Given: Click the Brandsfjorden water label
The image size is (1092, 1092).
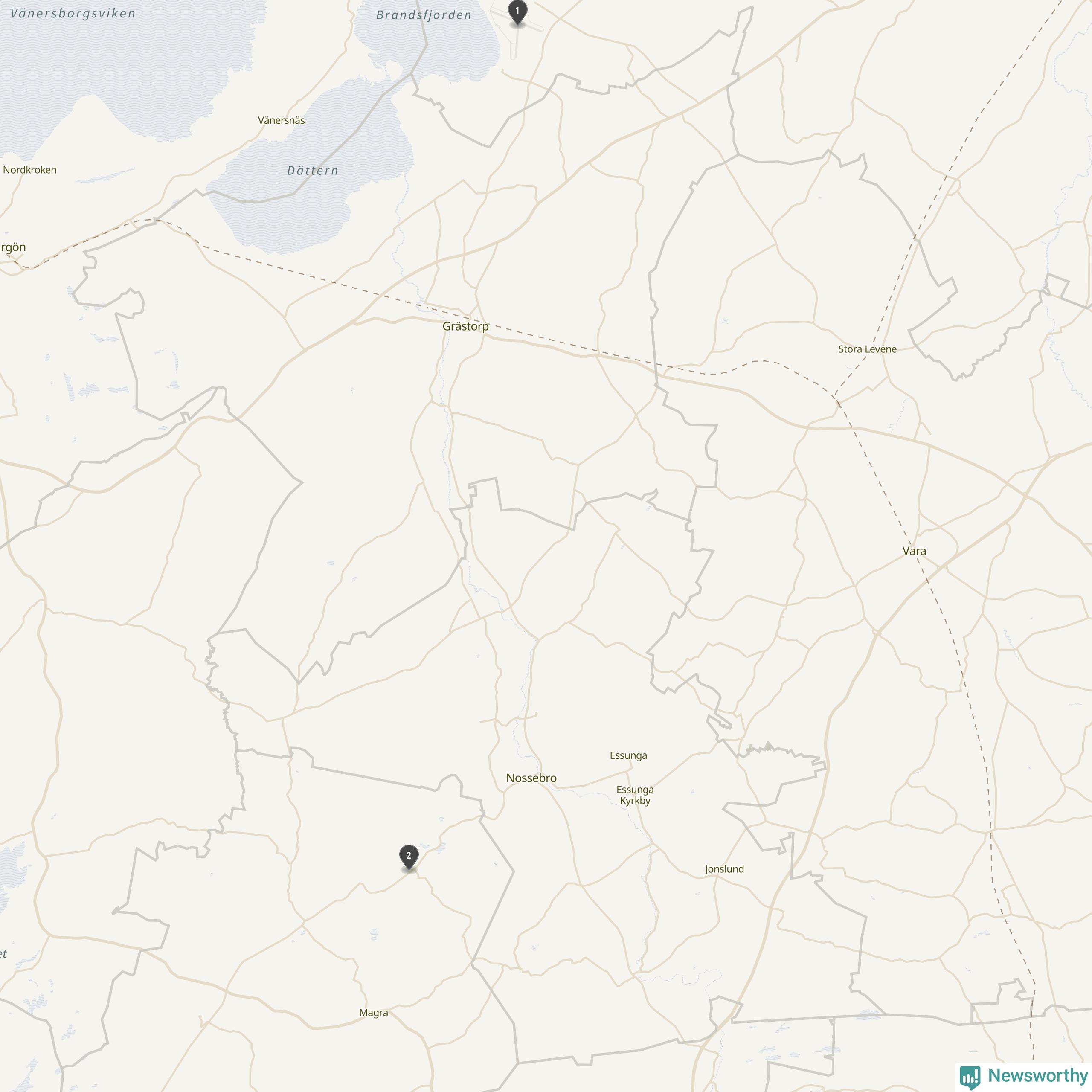Looking at the screenshot, I should [x=424, y=15].
